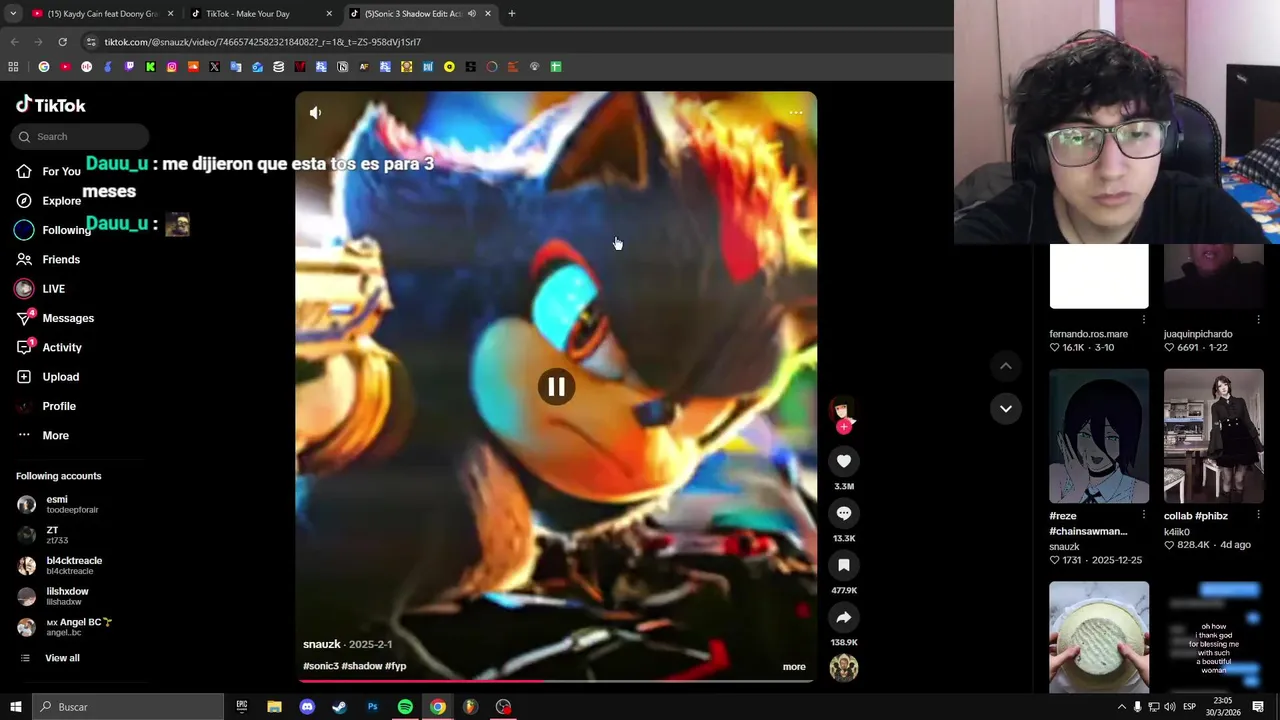
Task: Reload the current page
Action: [x=62, y=42]
